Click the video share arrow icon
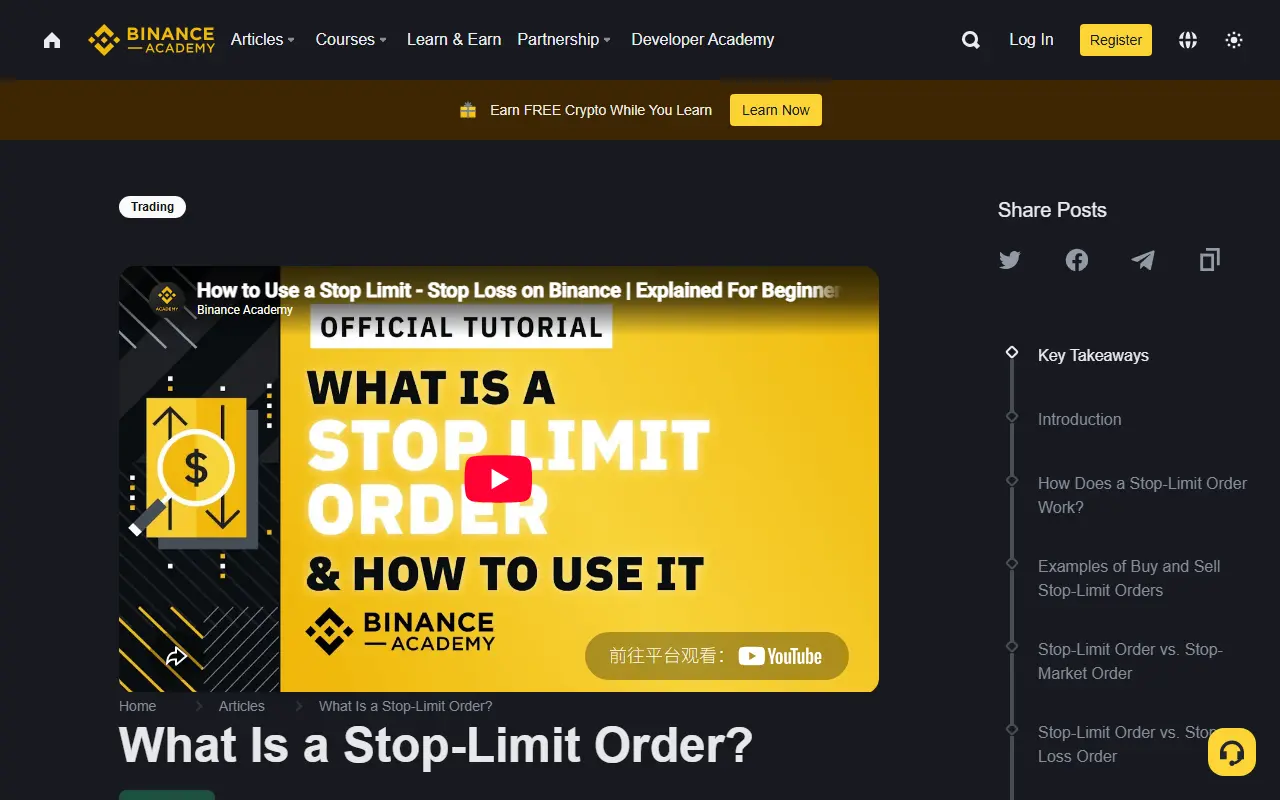Screen dimensions: 1280x800 point(176,657)
